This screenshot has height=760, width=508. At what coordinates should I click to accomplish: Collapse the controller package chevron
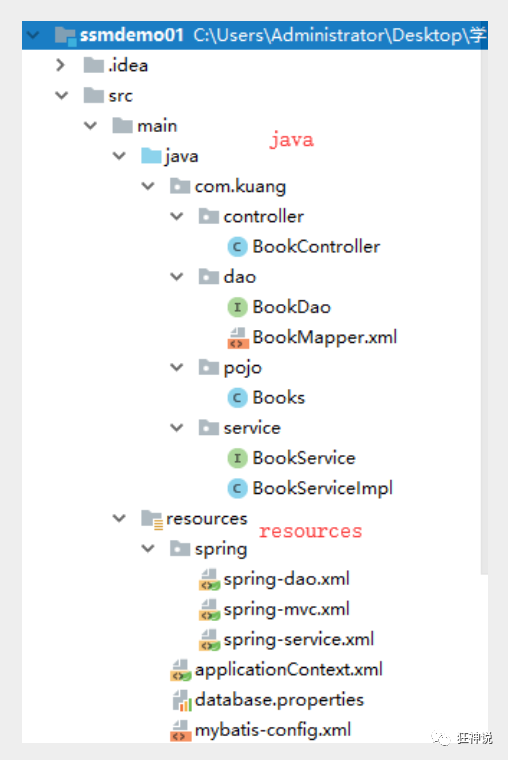(x=177, y=216)
